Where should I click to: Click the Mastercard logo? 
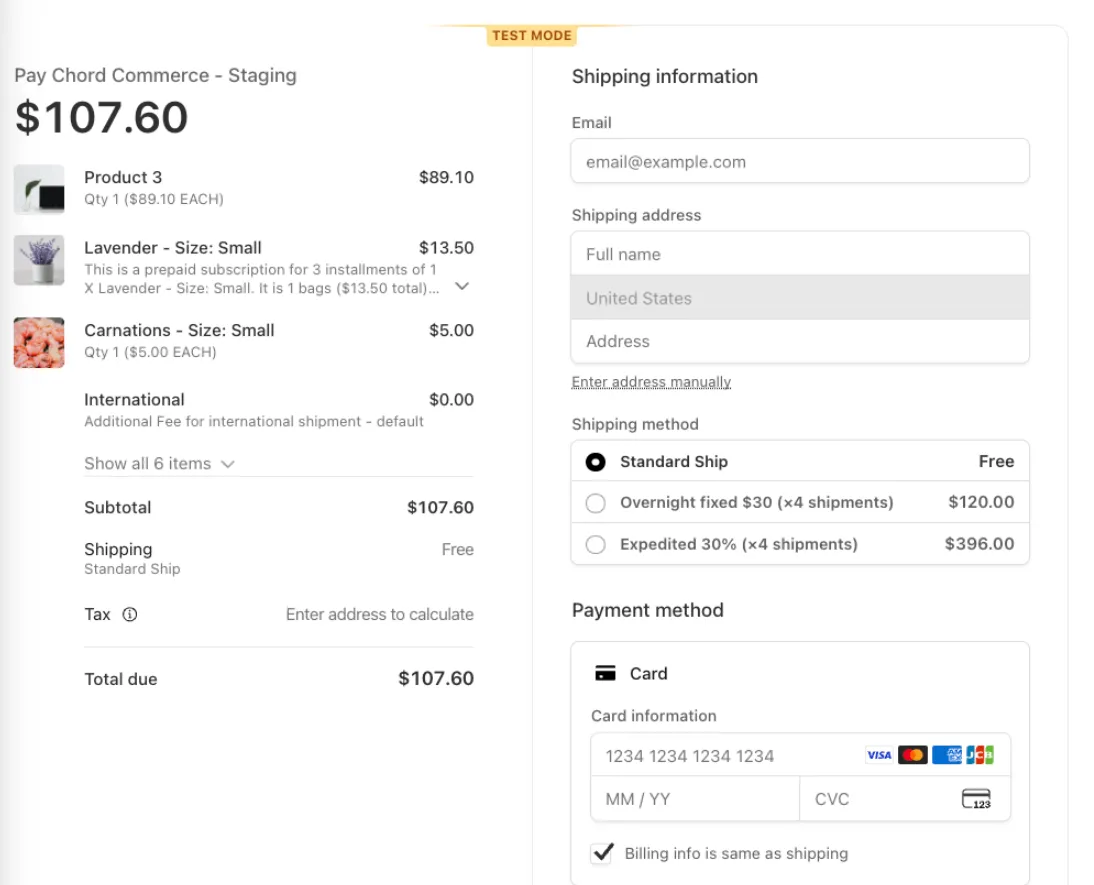point(913,755)
